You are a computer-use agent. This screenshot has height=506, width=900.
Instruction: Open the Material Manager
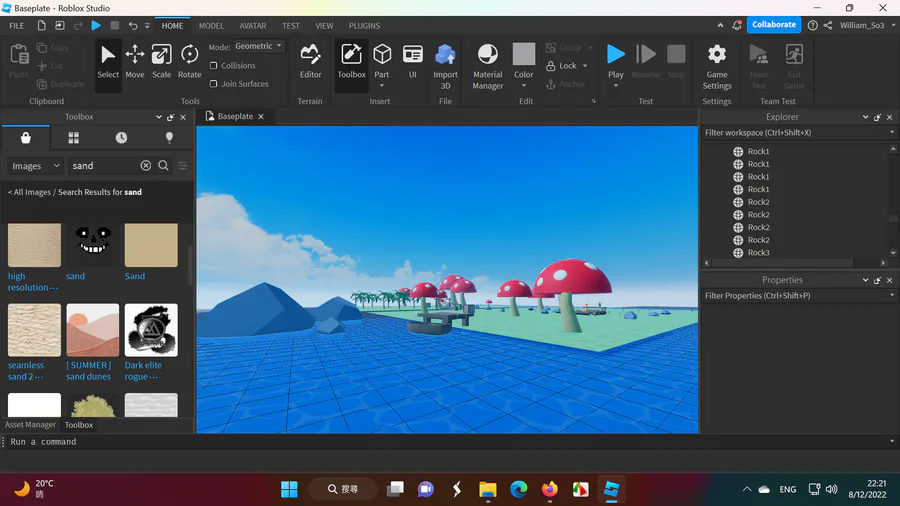pos(487,65)
